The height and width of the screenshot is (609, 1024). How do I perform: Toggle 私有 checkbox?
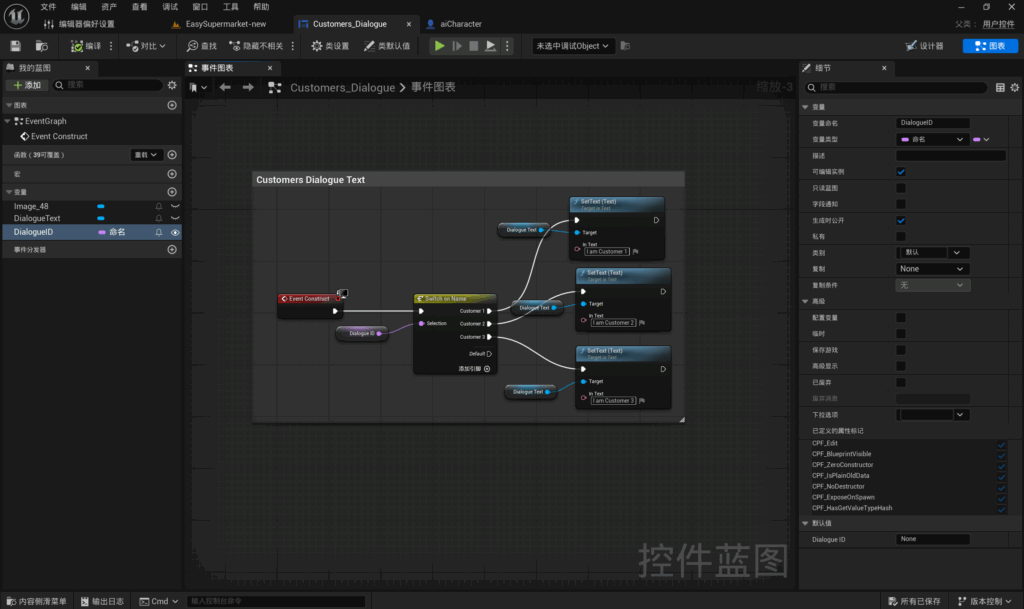point(901,236)
